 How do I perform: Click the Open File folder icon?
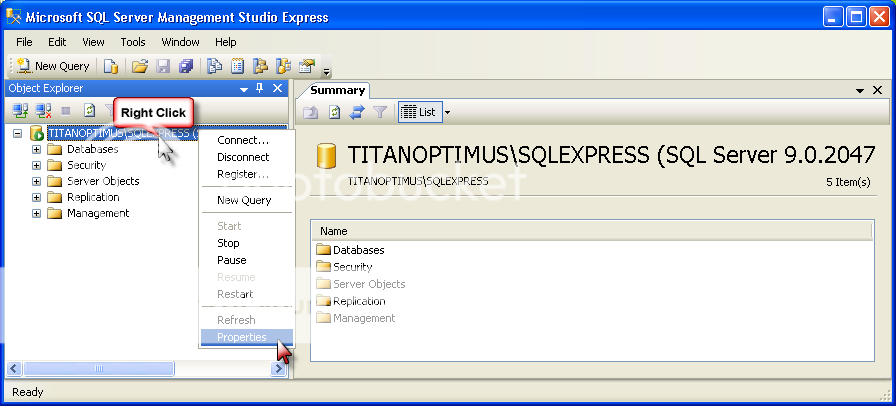coord(139,66)
